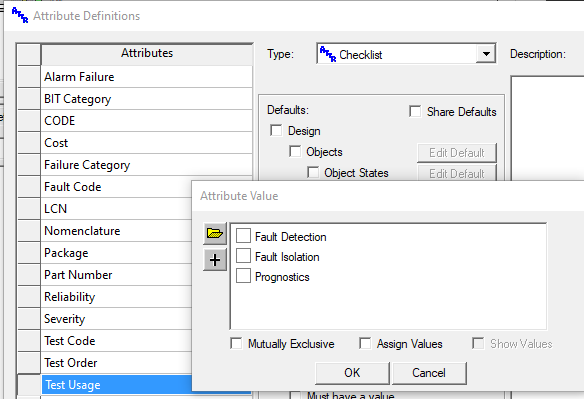Click the plus add-value button
The height and width of the screenshot is (399, 584).
pos(215,260)
